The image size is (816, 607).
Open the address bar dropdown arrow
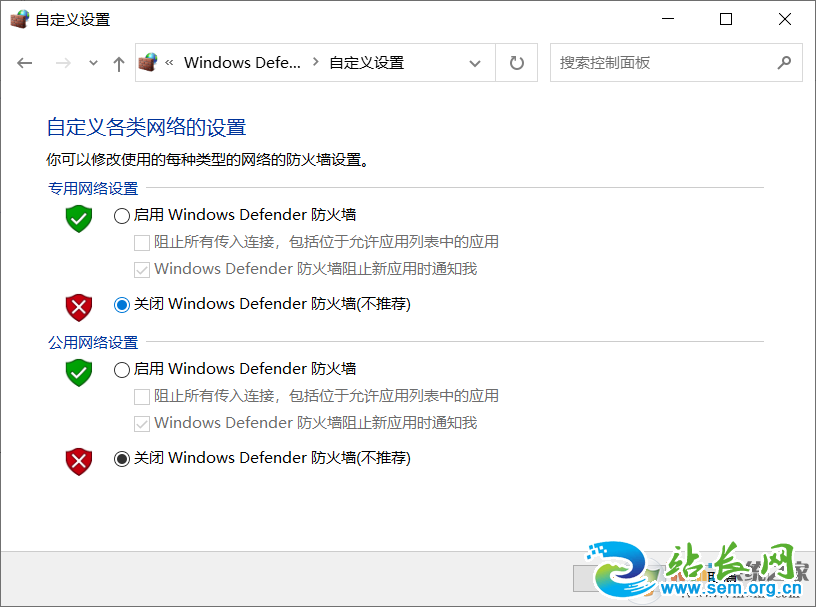click(x=475, y=62)
